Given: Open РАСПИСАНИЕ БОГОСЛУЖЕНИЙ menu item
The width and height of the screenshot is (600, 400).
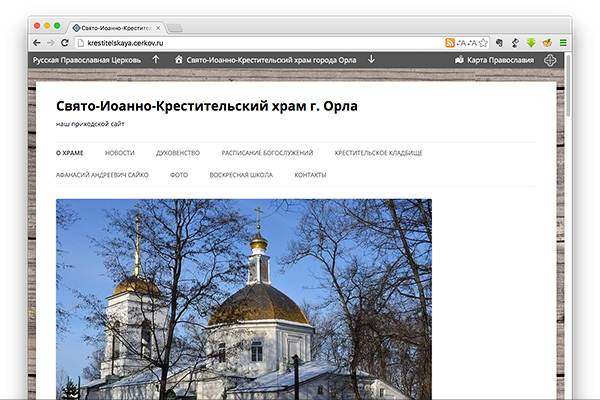Looking at the screenshot, I should 267,153.
